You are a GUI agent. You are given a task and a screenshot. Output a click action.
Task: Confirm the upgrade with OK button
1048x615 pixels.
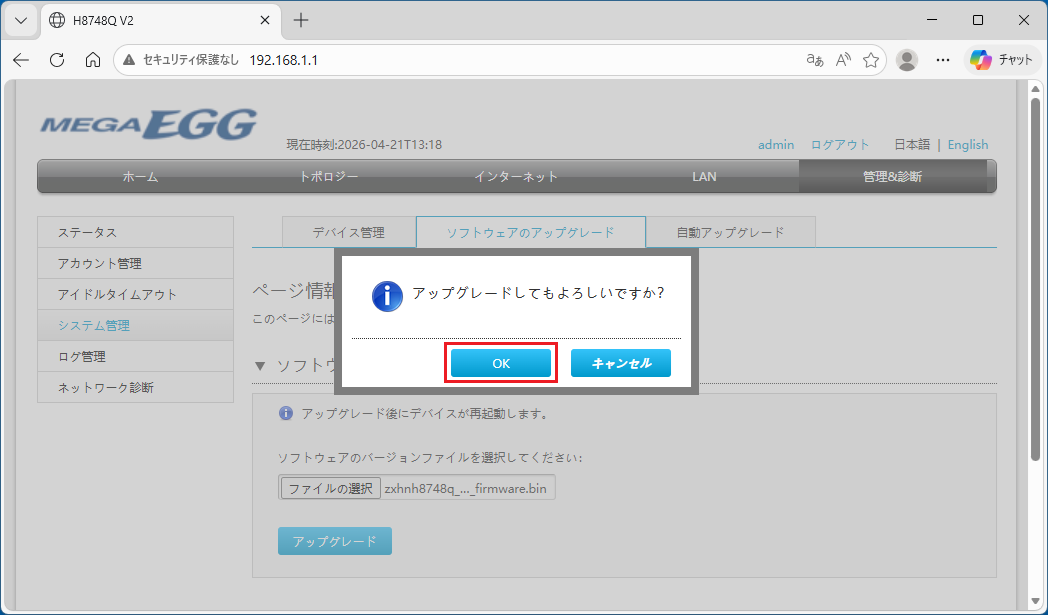pyautogui.click(x=501, y=364)
